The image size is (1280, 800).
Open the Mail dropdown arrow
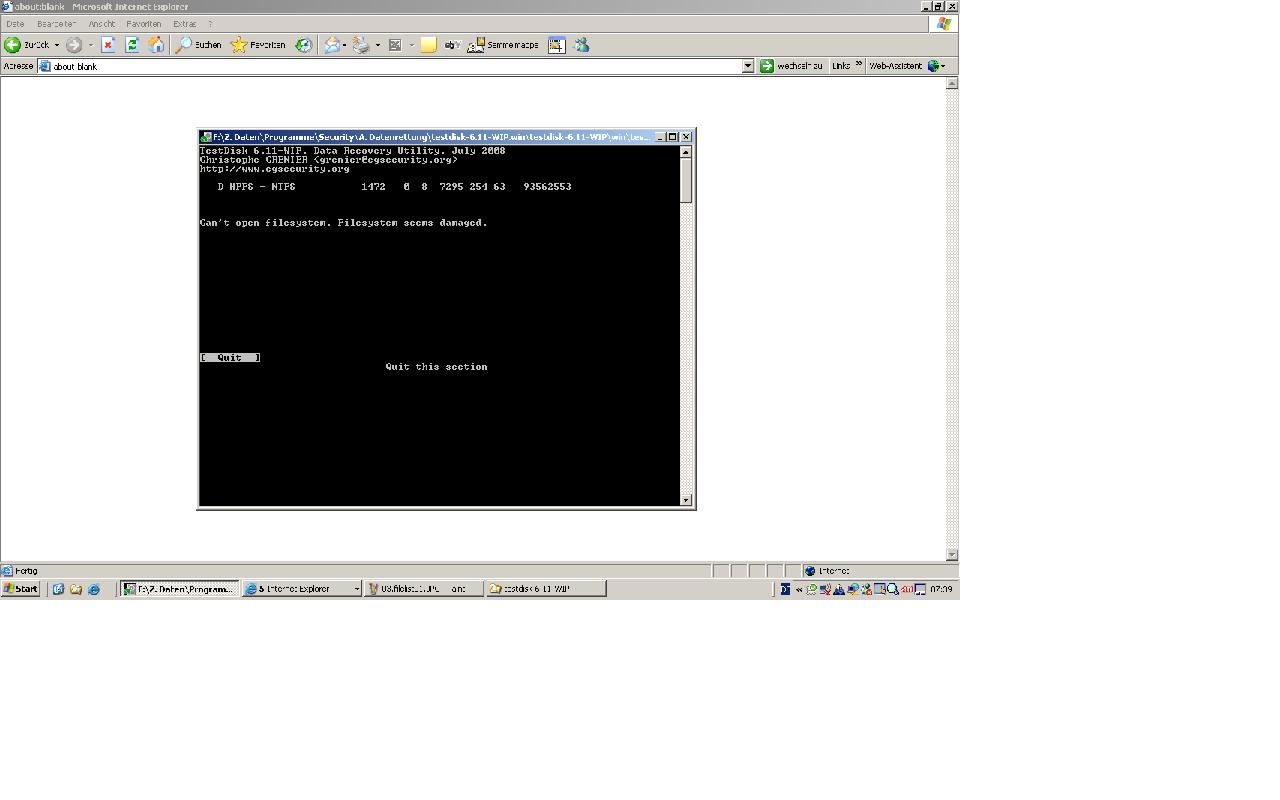pyautogui.click(x=344, y=45)
